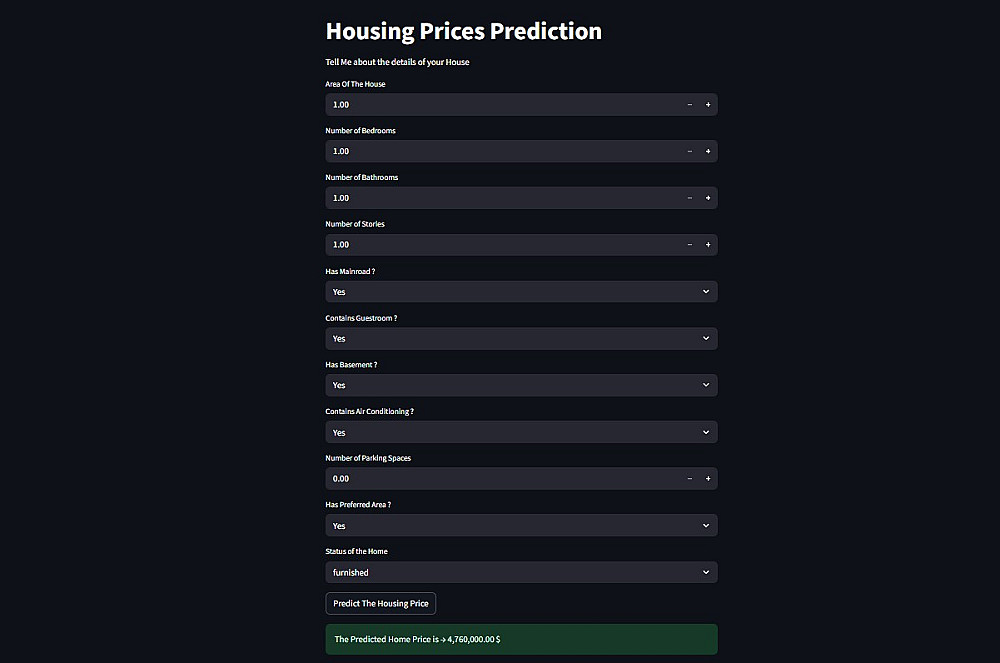Decrease Number of Stories
The width and height of the screenshot is (1000, 663).
(x=689, y=245)
